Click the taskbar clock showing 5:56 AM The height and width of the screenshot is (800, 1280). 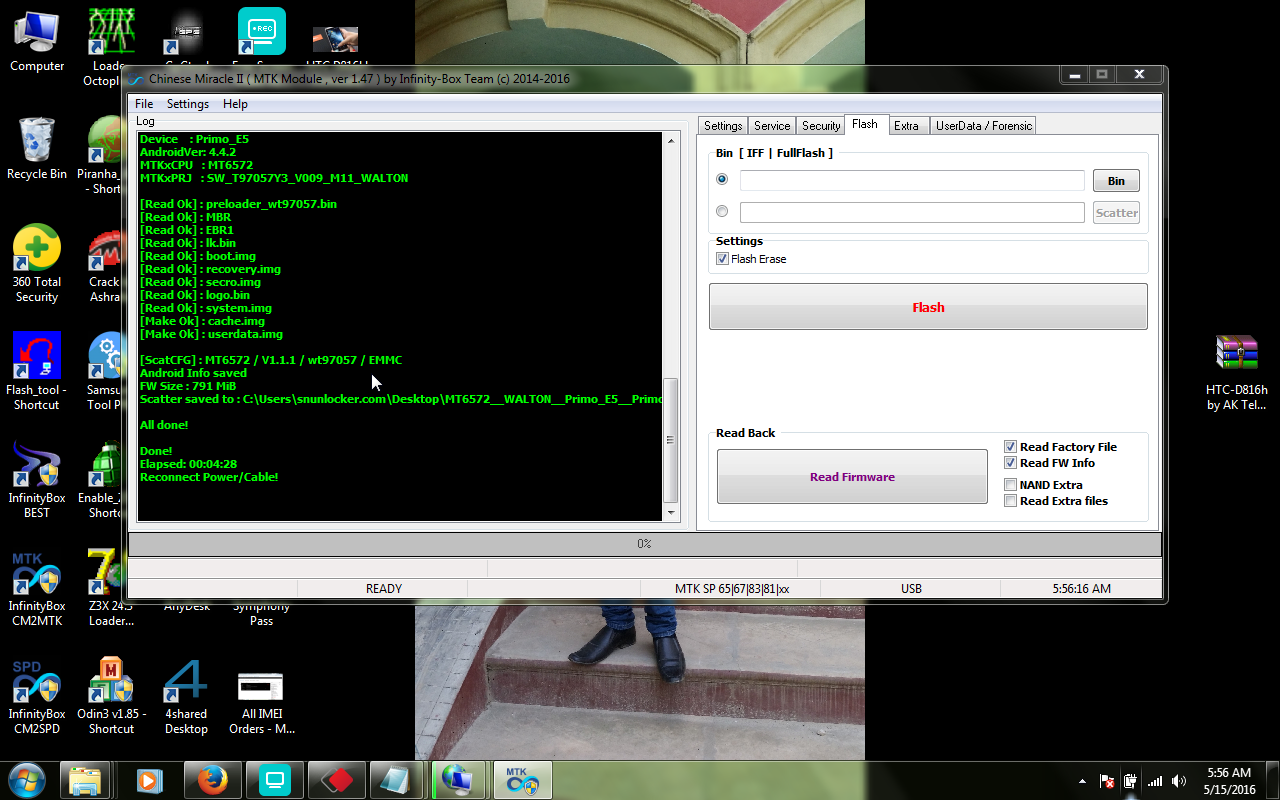[x=1229, y=780]
